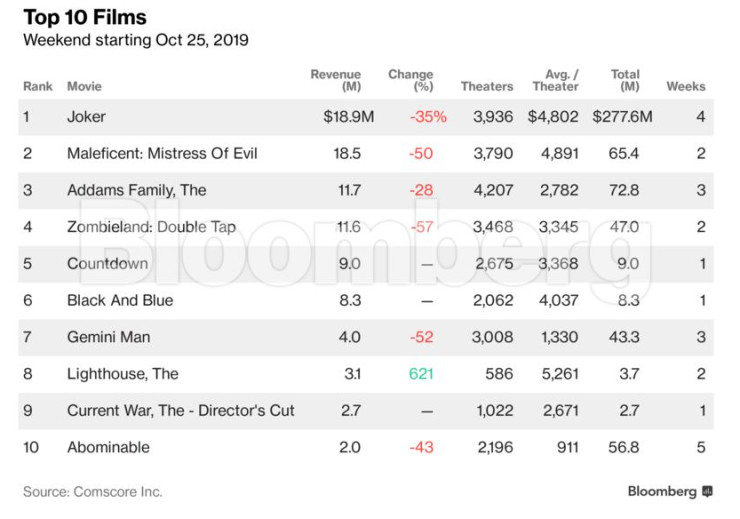Click the Theaters column header
This screenshot has height=519, width=740.
click(487, 87)
